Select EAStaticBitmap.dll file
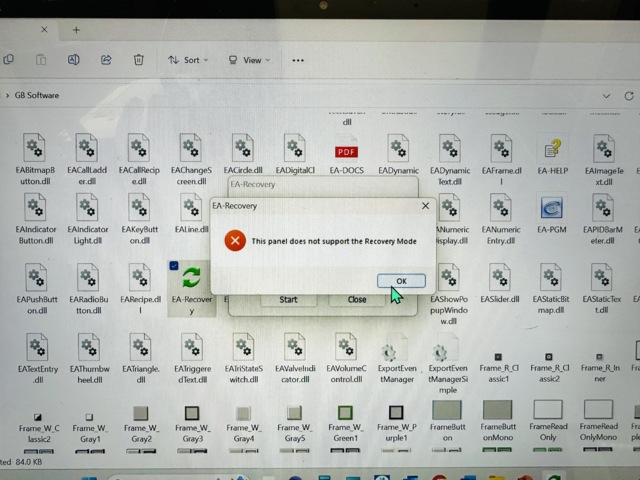640x480 pixels. (x=551, y=289)
